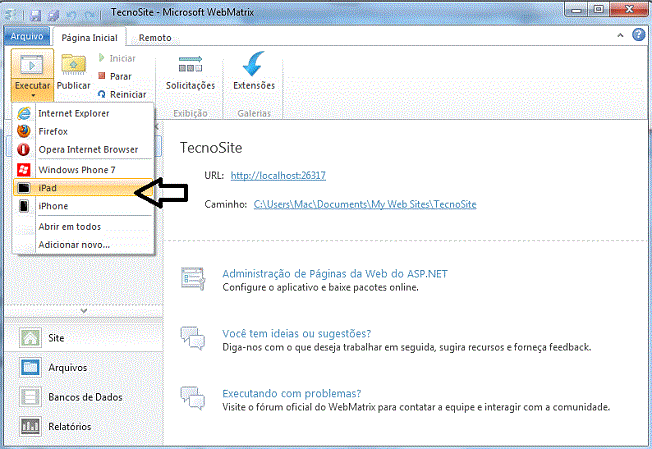Click the suggestions chat bubbles icon
Viewport: 652px width, 449px height.
coord(193,338)
